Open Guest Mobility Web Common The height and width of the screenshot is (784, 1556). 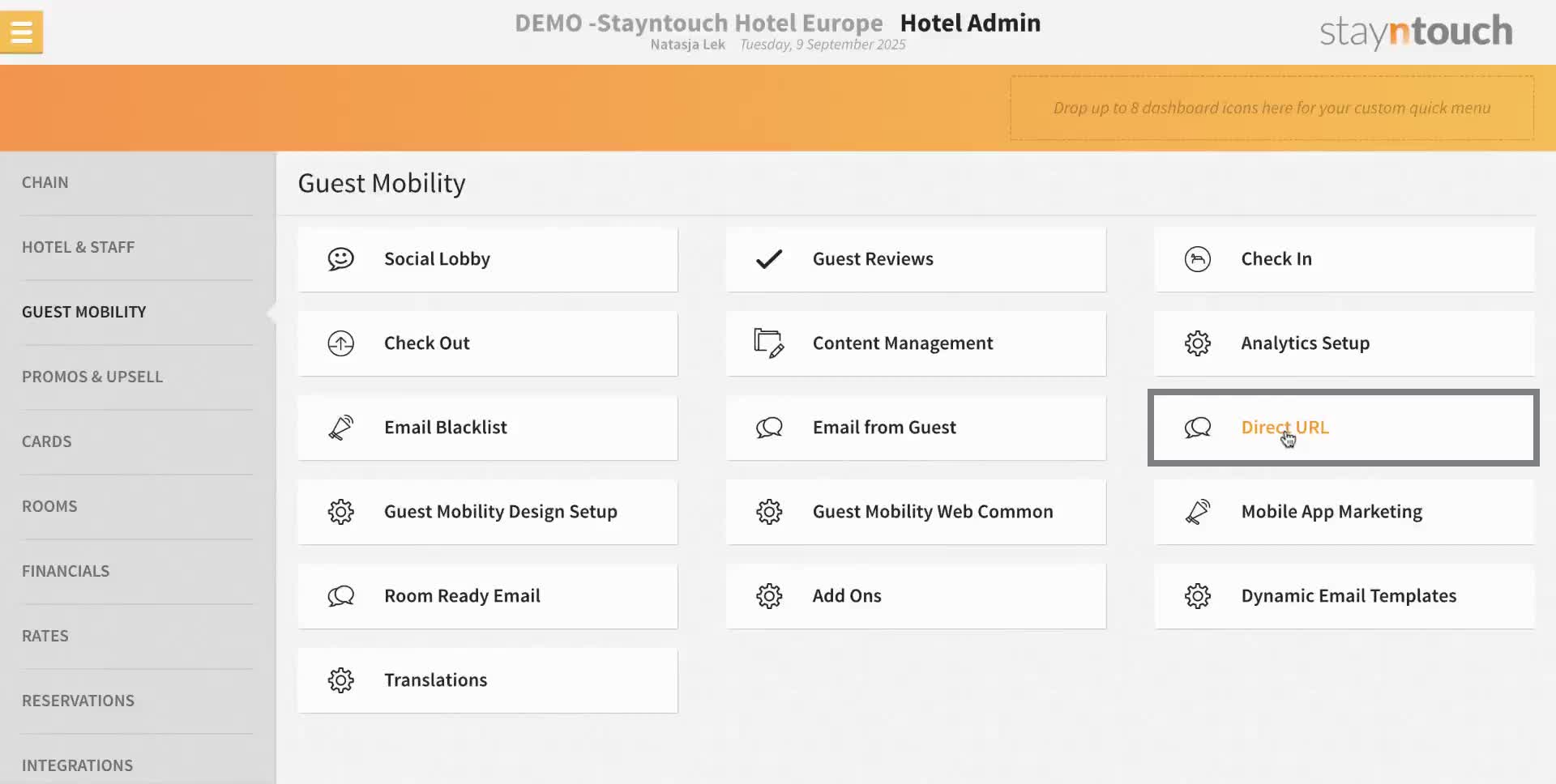tap(916, 512)
